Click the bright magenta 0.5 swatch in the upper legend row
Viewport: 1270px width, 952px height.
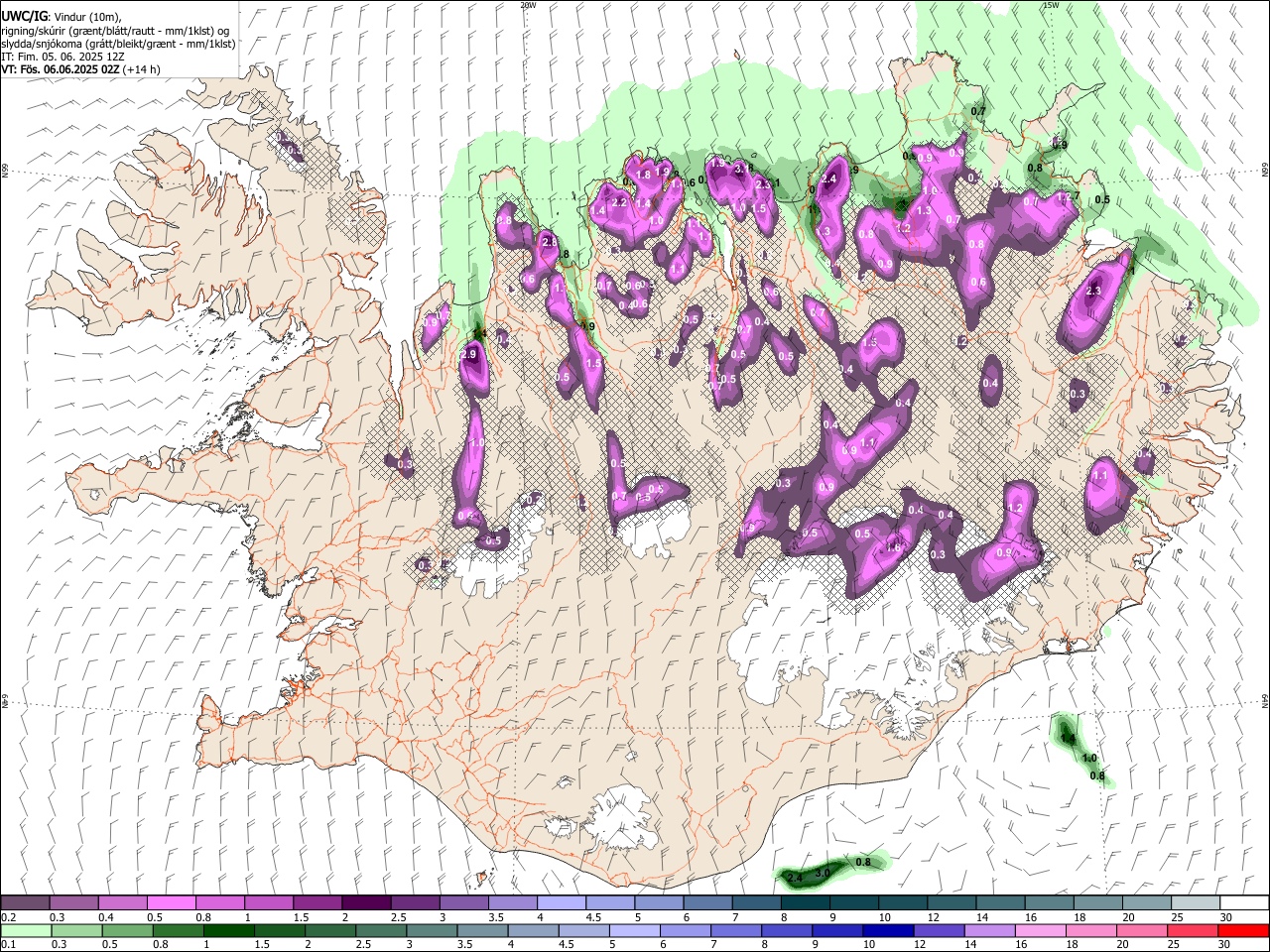tap(172, 902)
